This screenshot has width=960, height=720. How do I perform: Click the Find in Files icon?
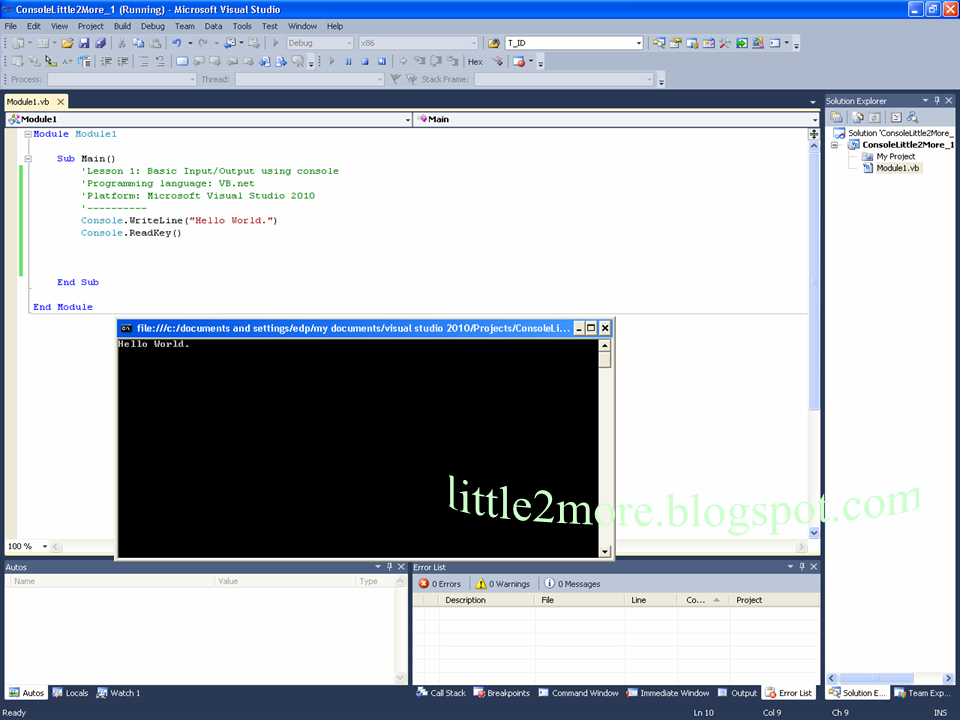494,43
